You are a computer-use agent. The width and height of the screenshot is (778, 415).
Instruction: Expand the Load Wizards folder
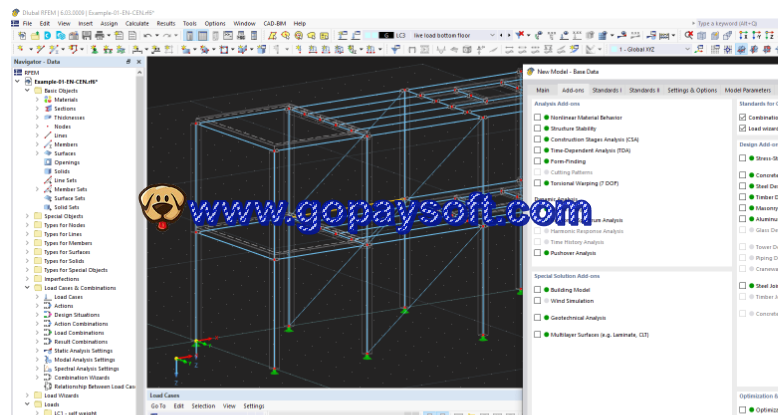point(27,396)
